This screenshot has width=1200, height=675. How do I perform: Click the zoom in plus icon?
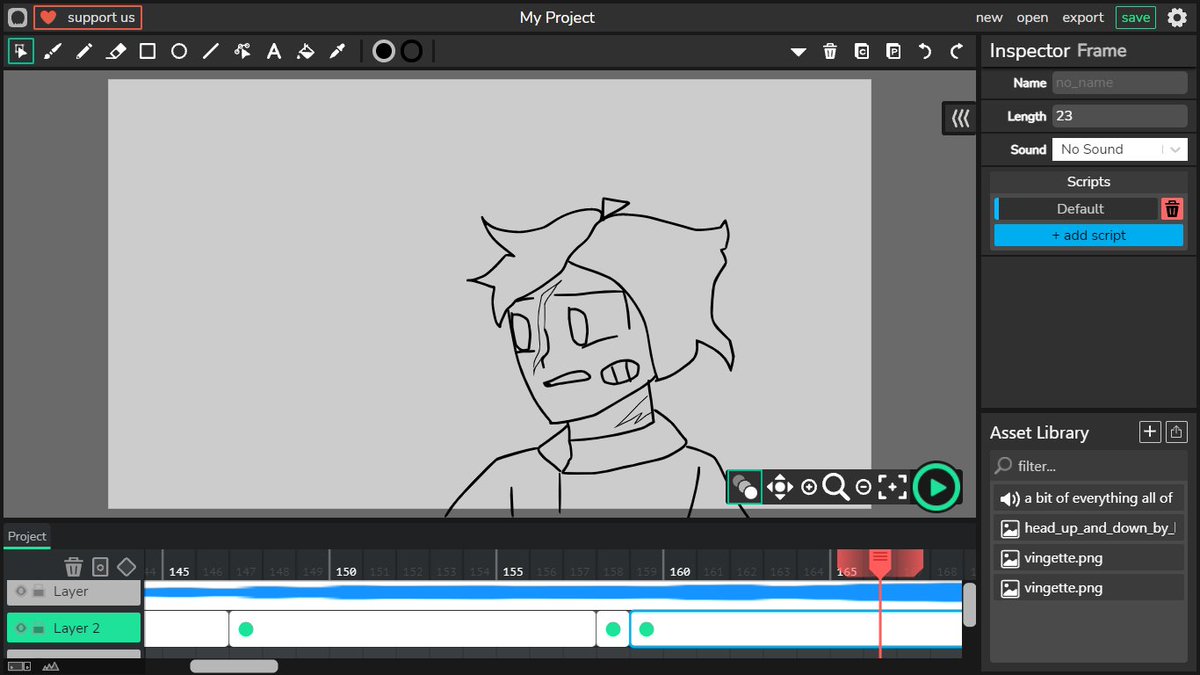pyautogui.click(x=809, y=487)
